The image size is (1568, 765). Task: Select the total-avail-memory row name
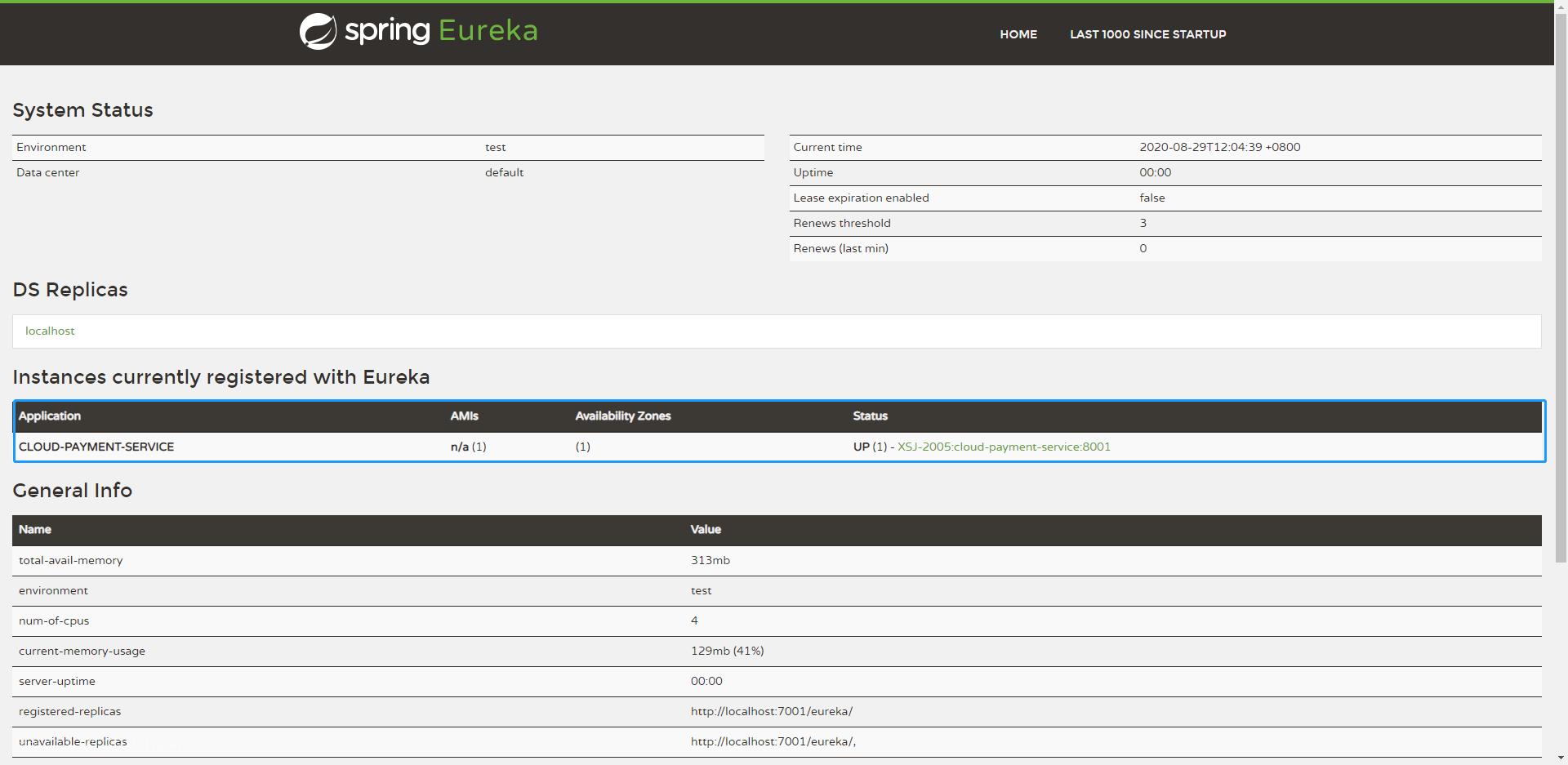tap(70, 560)
